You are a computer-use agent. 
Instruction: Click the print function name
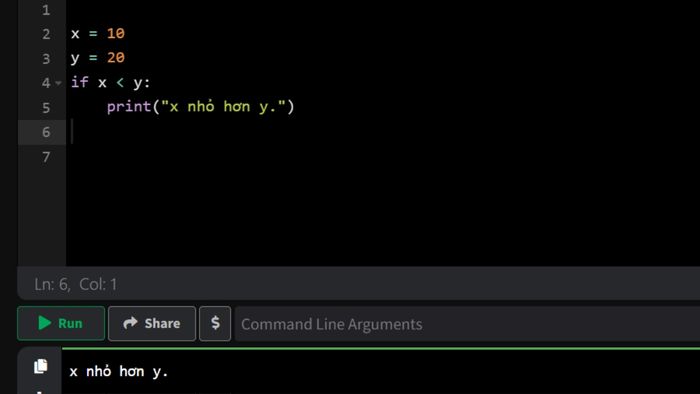click(x=129, y=107)
